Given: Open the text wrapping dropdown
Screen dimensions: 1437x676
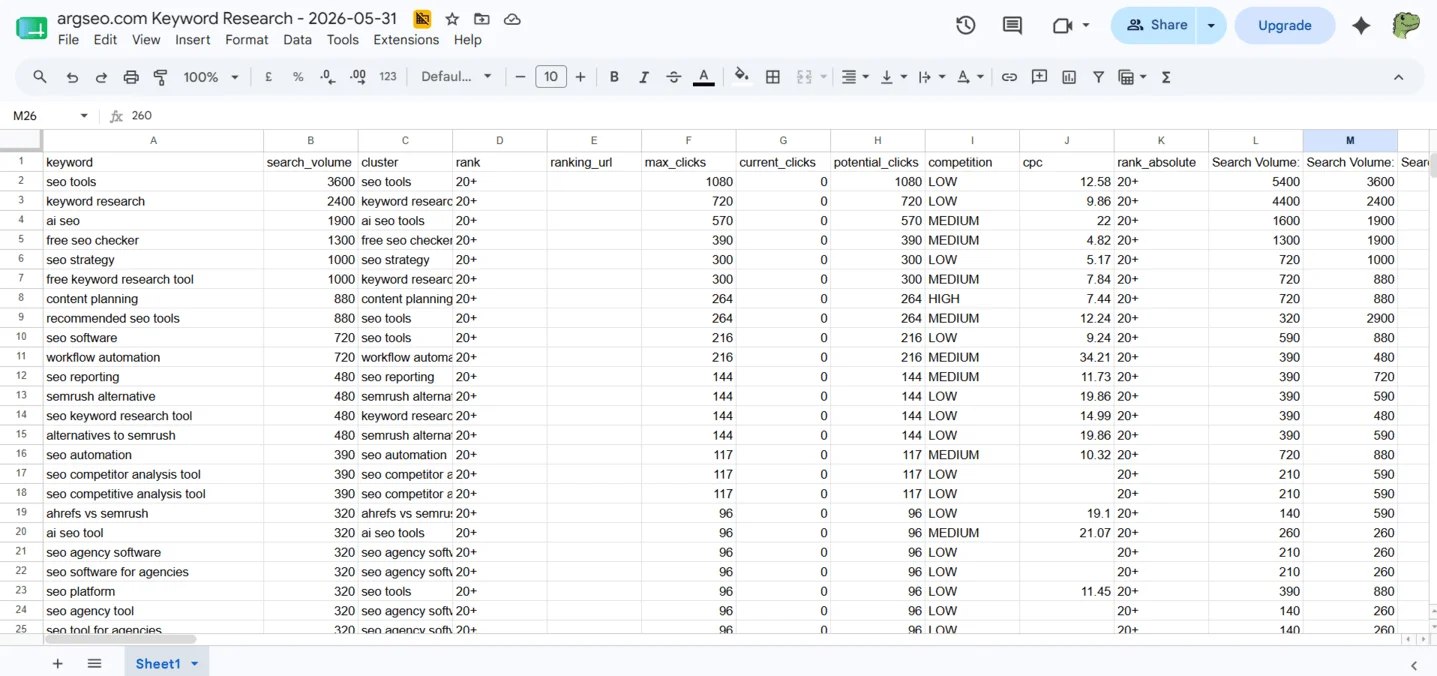Looking at the screenshot, I should [x=931, y=77].
